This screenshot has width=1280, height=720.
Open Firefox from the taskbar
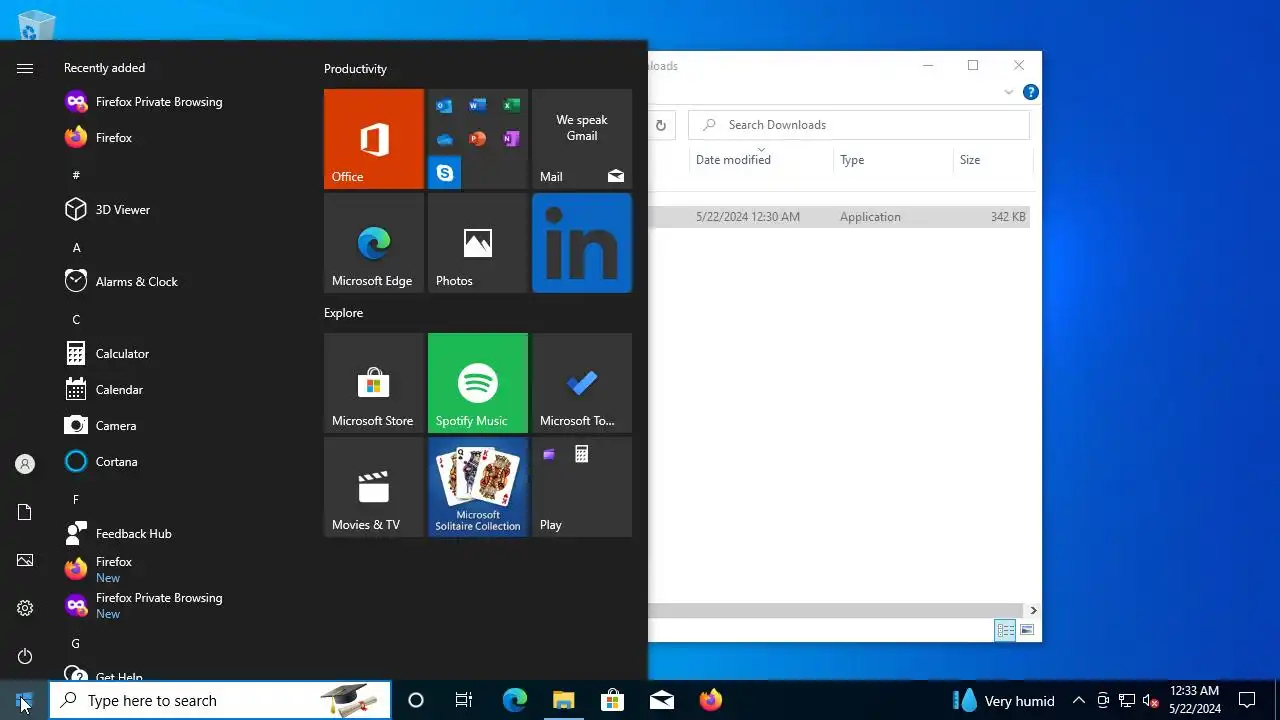[x=711, y=700]
